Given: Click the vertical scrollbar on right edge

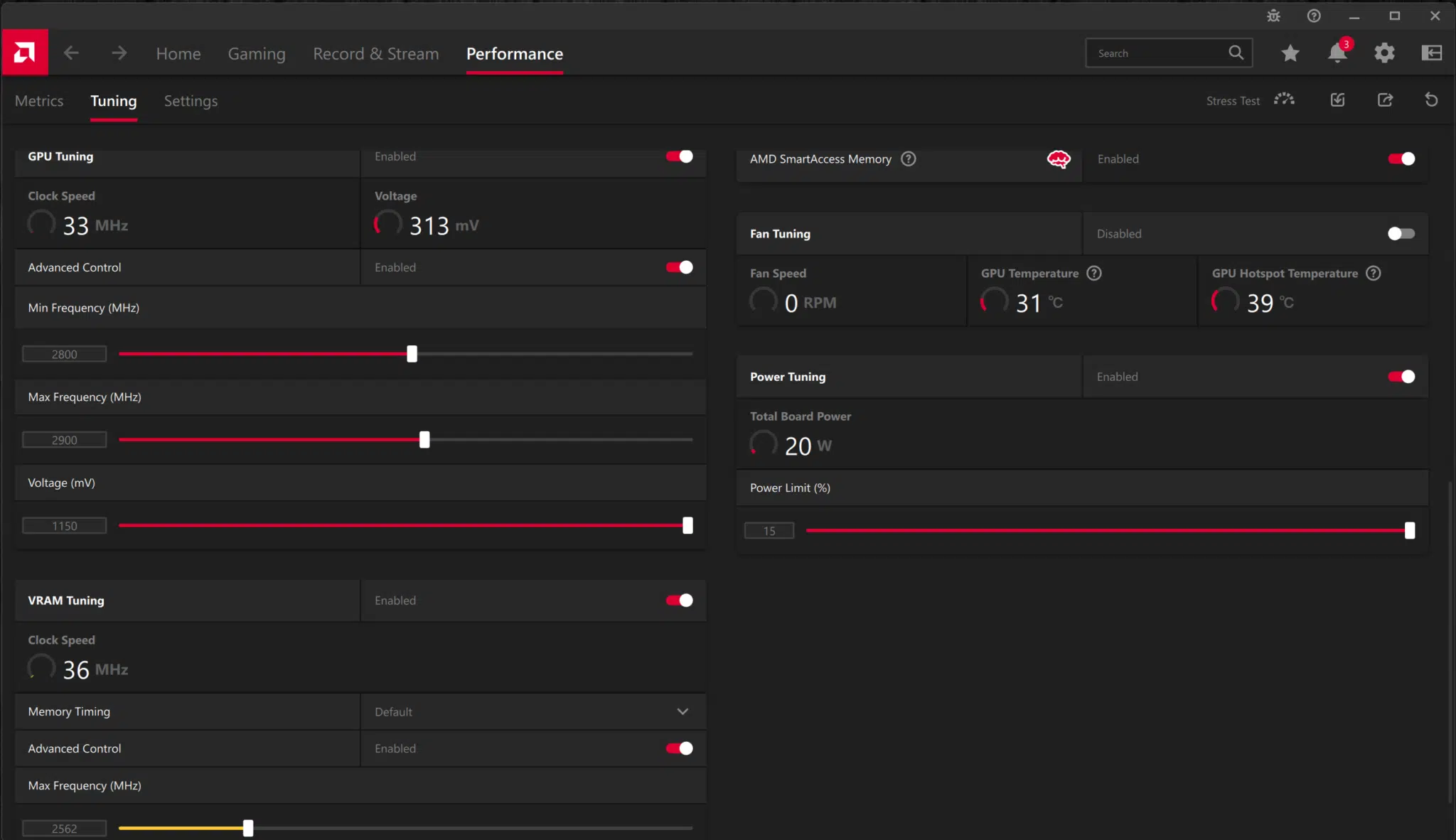Looking at the screenshot, I should click(1450, 642).
